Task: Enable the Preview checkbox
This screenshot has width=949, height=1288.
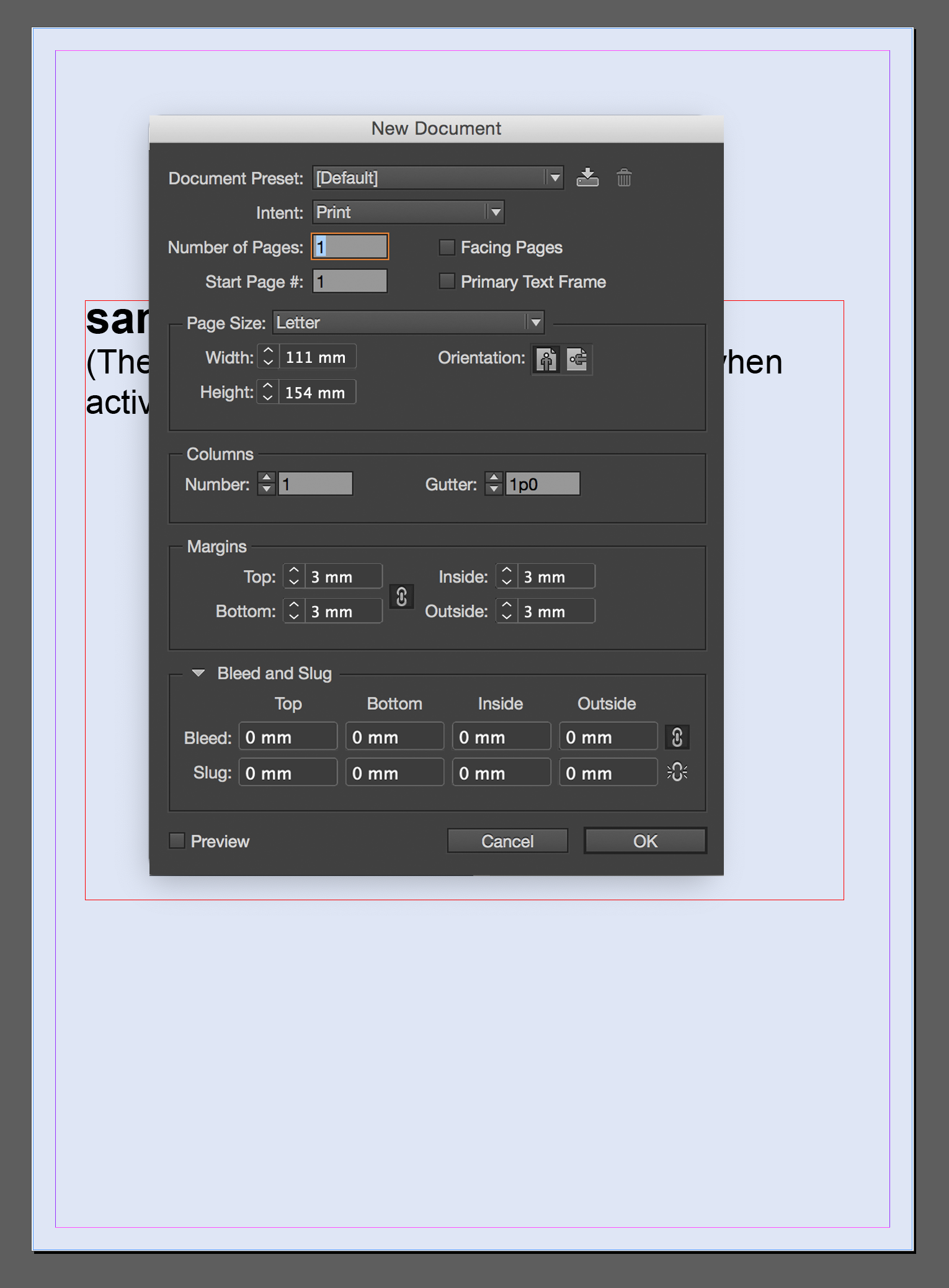Action: (x=177, y=841)
